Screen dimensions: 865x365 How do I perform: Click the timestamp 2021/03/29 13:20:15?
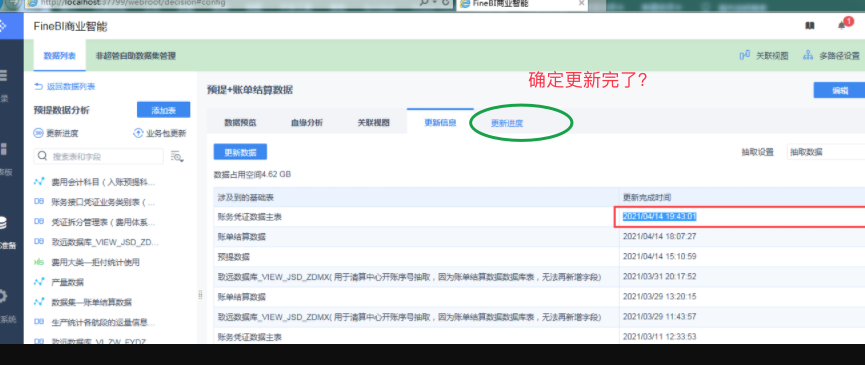pos(660,297)
